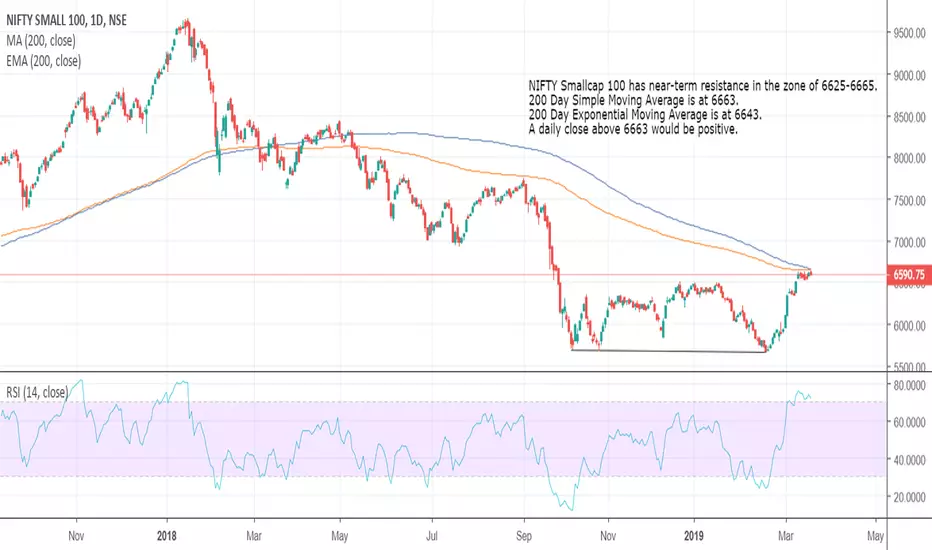Select the EMA (200, close) indicator label
This screenshot has width=932, height=550.
(43, 61)
